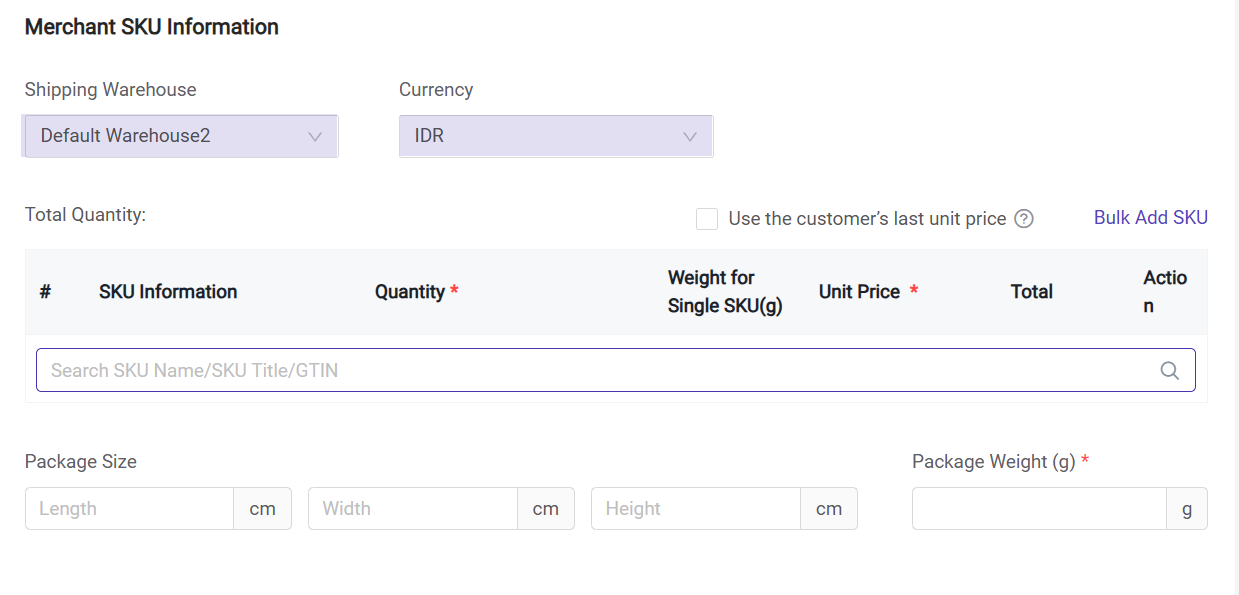Click the SKU Information column header

tap(168, 292)
